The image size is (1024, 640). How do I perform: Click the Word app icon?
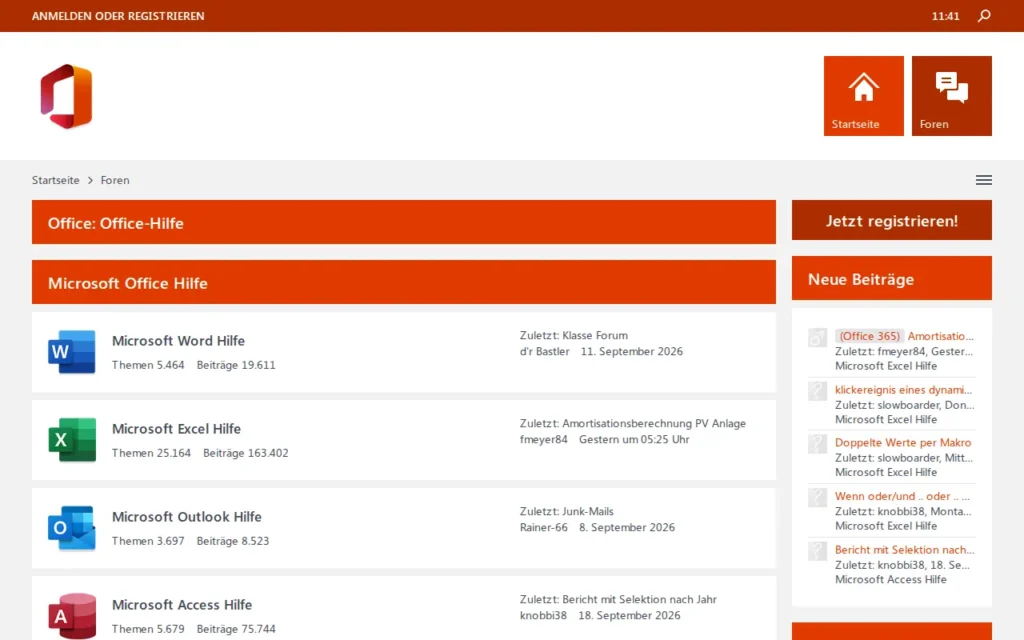pos(72,352)
